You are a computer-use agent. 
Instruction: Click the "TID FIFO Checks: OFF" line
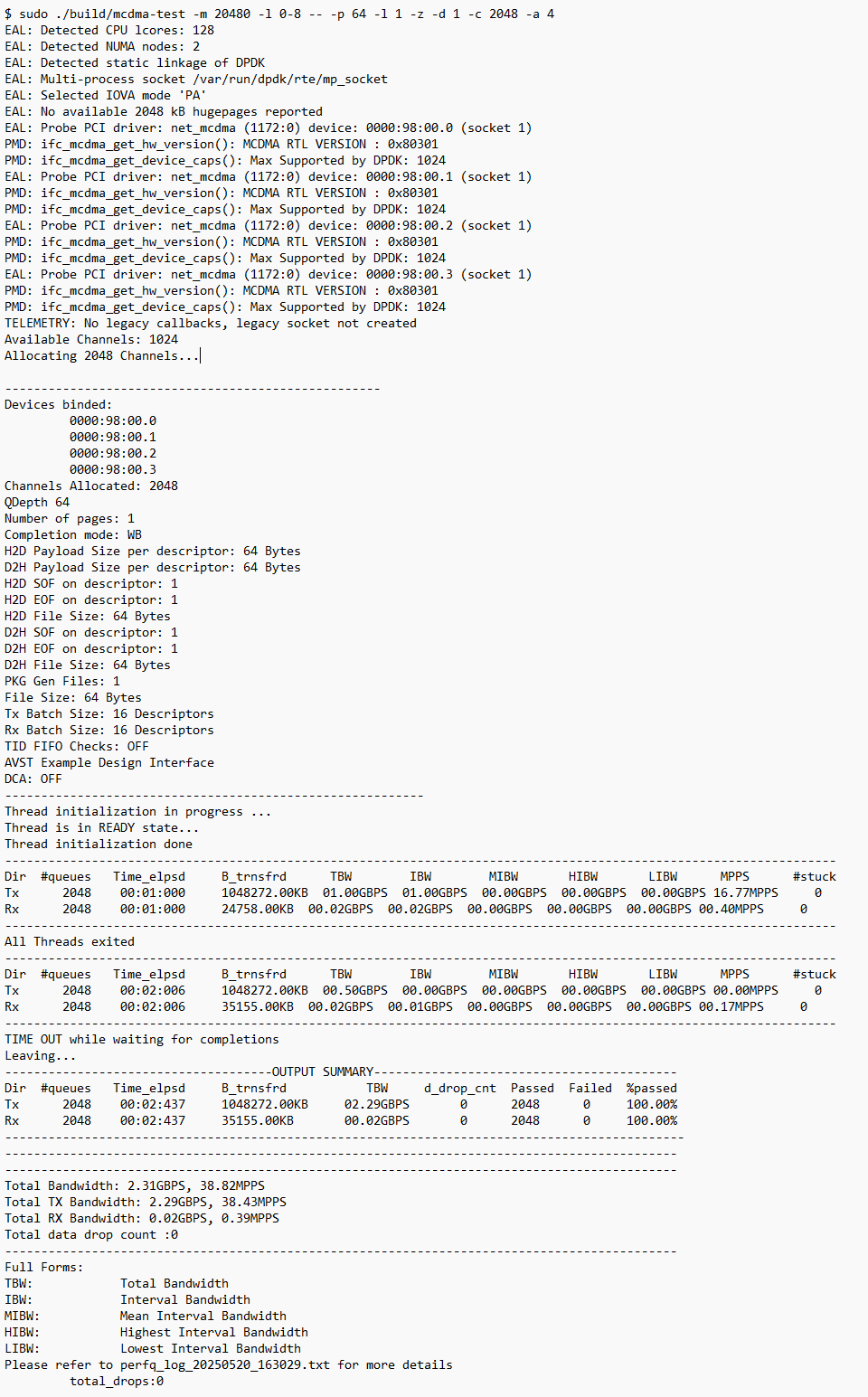[x=77, y=746]
